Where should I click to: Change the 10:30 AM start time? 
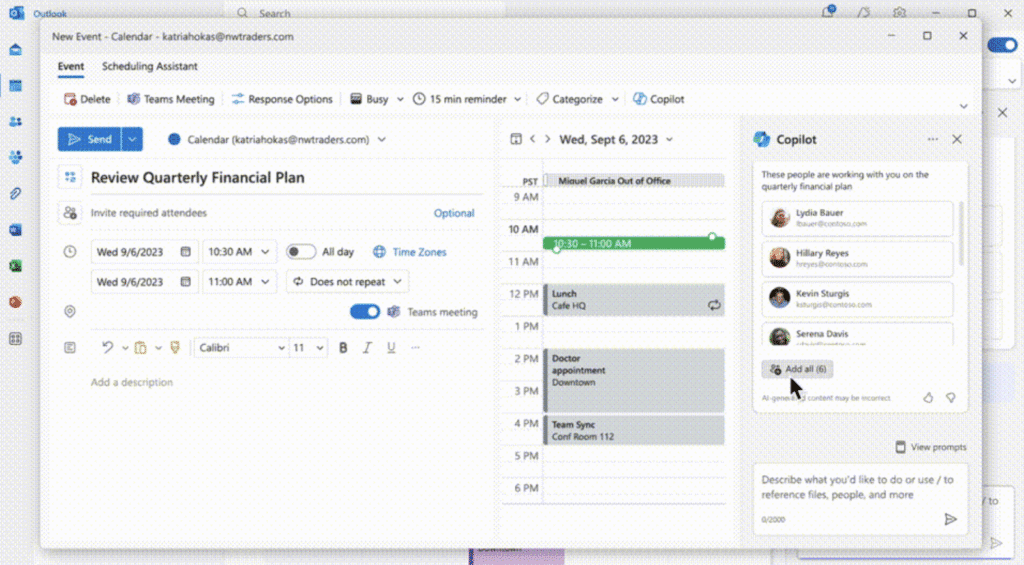click(x=239, y=252)
